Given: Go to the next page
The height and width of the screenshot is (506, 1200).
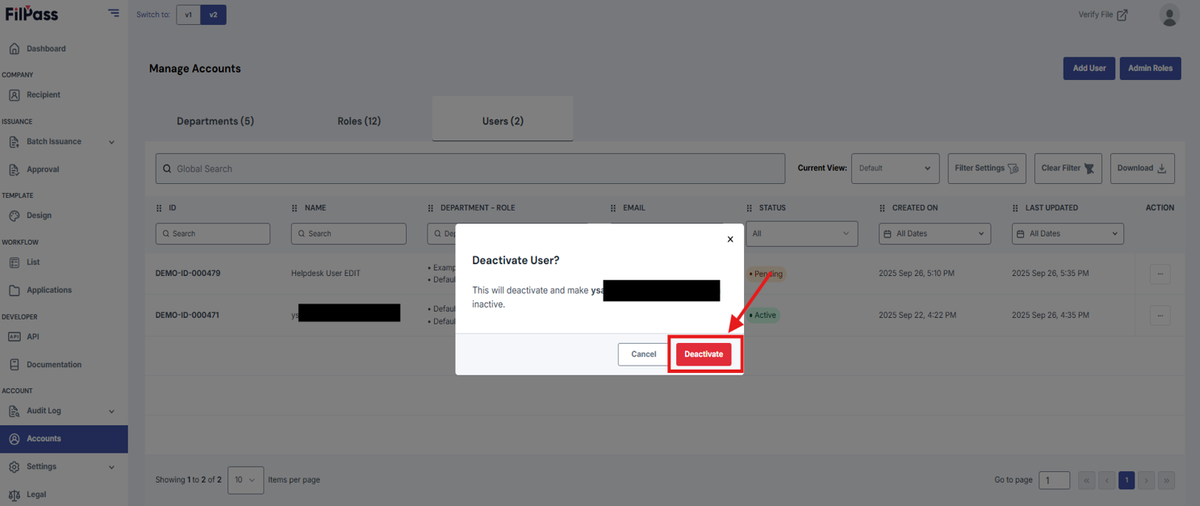Looking at the screenshot, I should (x=1146, y=480).
